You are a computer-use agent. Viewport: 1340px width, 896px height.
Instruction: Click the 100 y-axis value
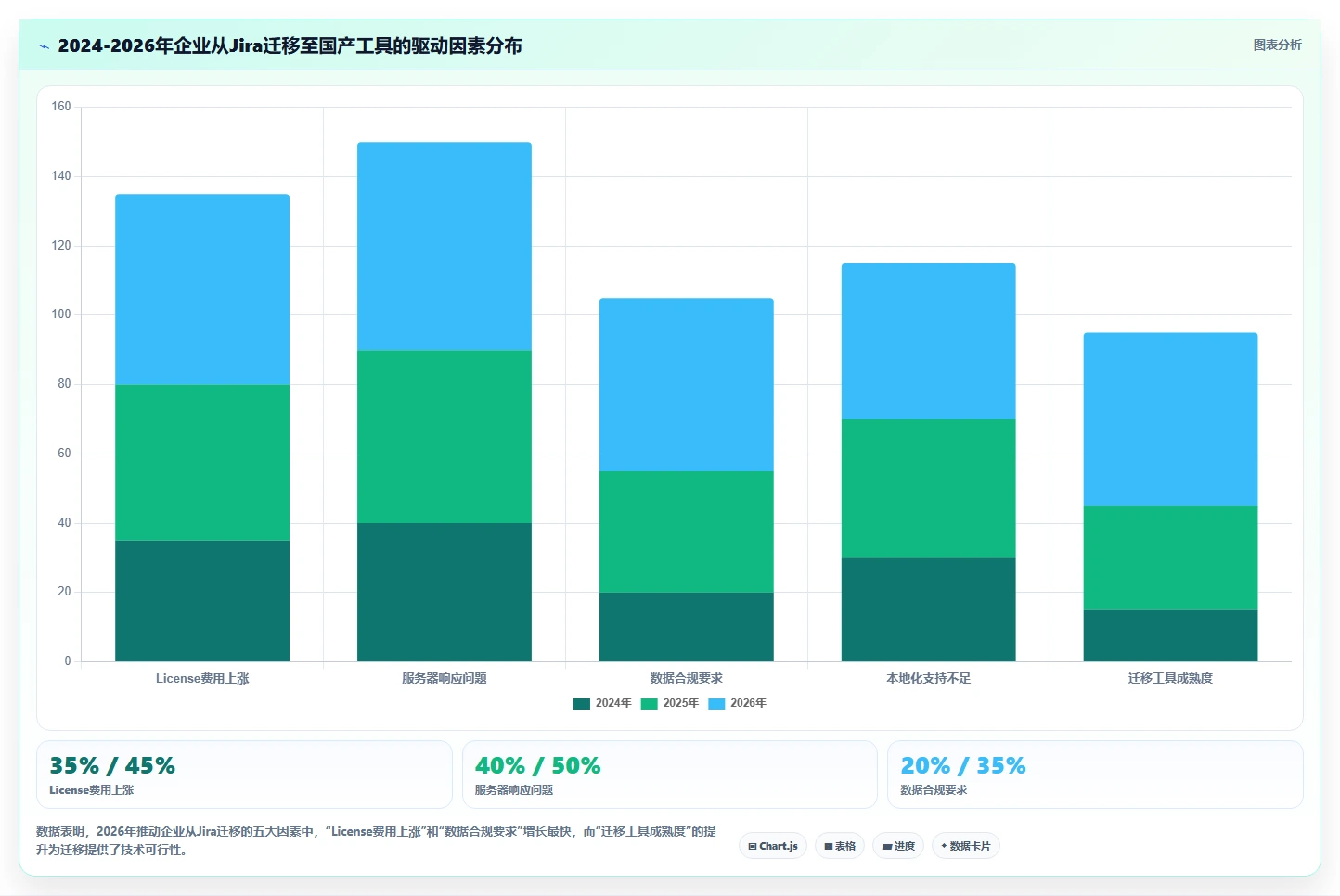pyautogui.click(x=61, y=314)
